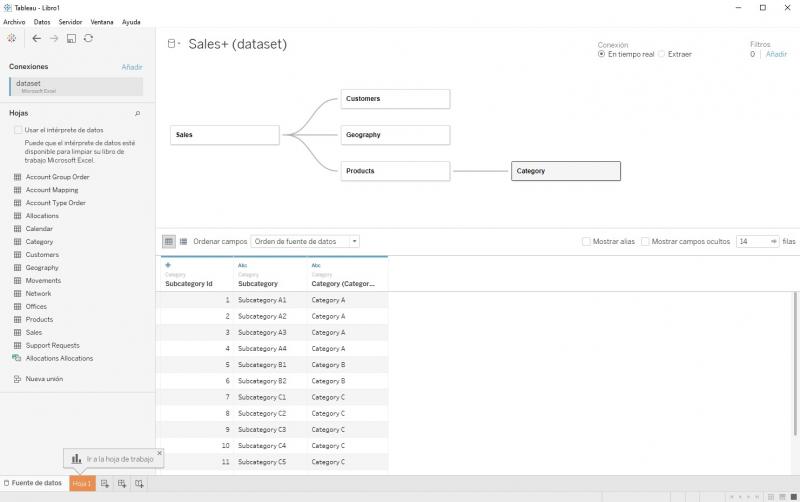Select the Extraer connection radio button
The image size is (800, 502).
click(x=662, y=54)
